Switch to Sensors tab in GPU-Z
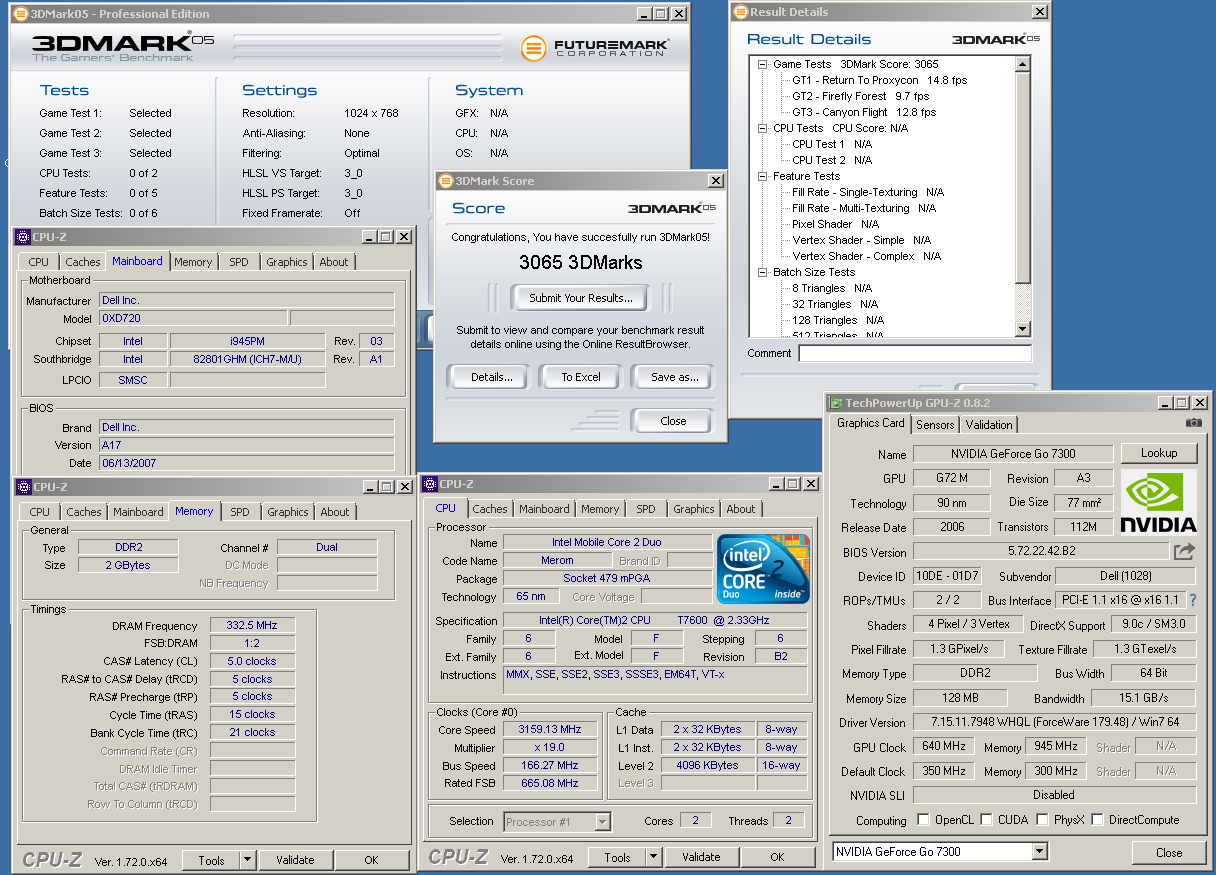The width and height of the screenshot is (1216, 875). 935,424
